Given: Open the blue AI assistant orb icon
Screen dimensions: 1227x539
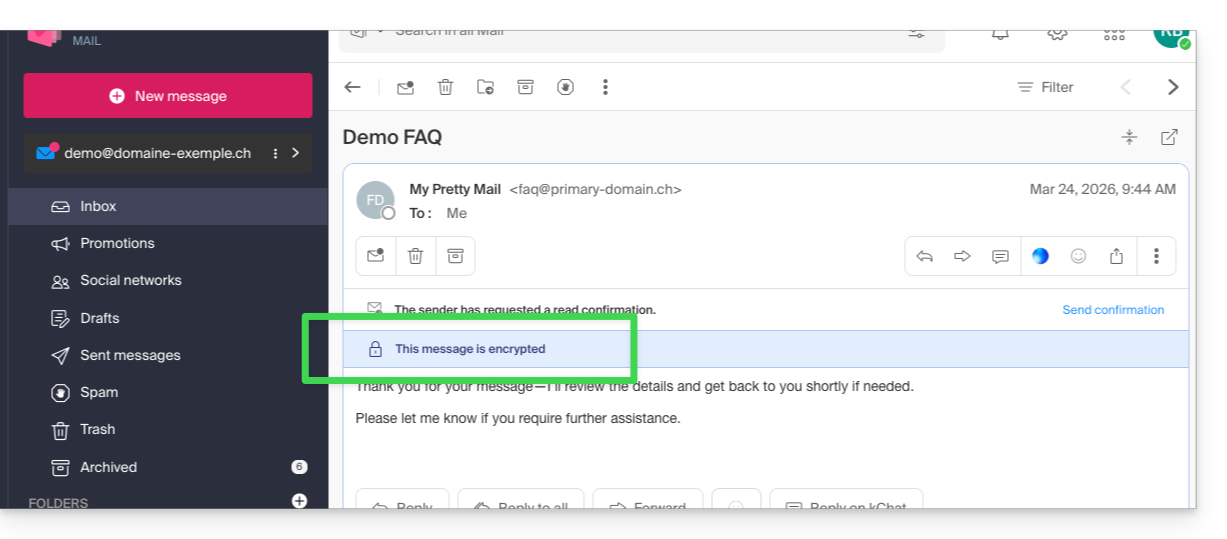Looking at the screenshot, I should tap(1040, 256).
